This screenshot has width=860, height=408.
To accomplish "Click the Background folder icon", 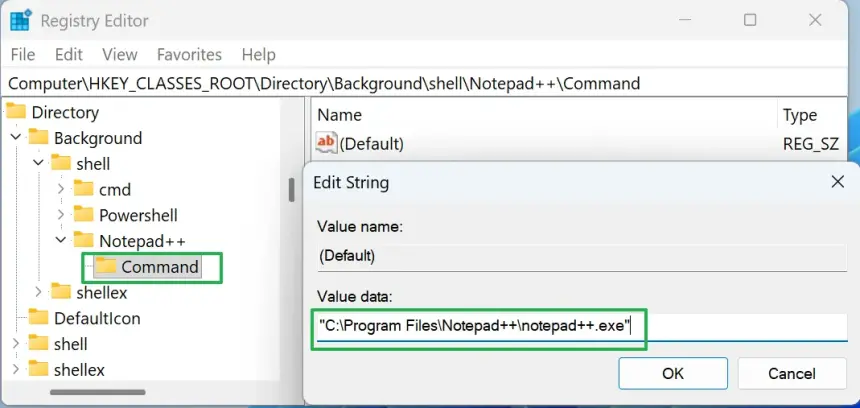I will (38, 138).
